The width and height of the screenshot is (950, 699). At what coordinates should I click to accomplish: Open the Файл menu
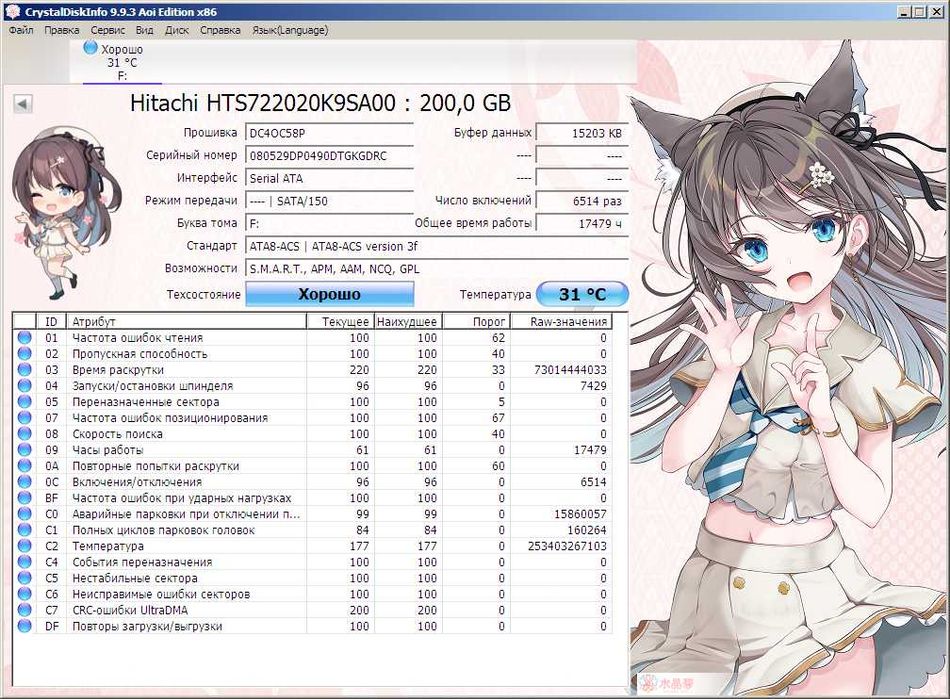21,30
